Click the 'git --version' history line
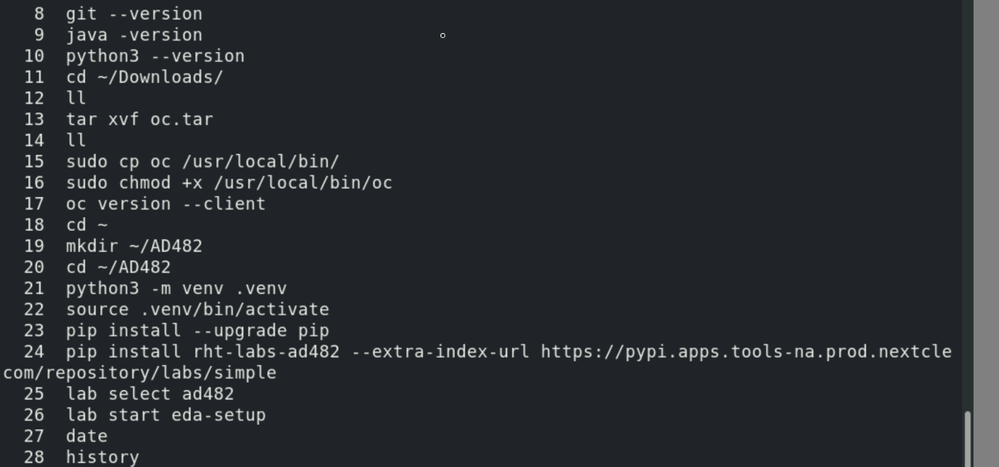 click(134, 14)
